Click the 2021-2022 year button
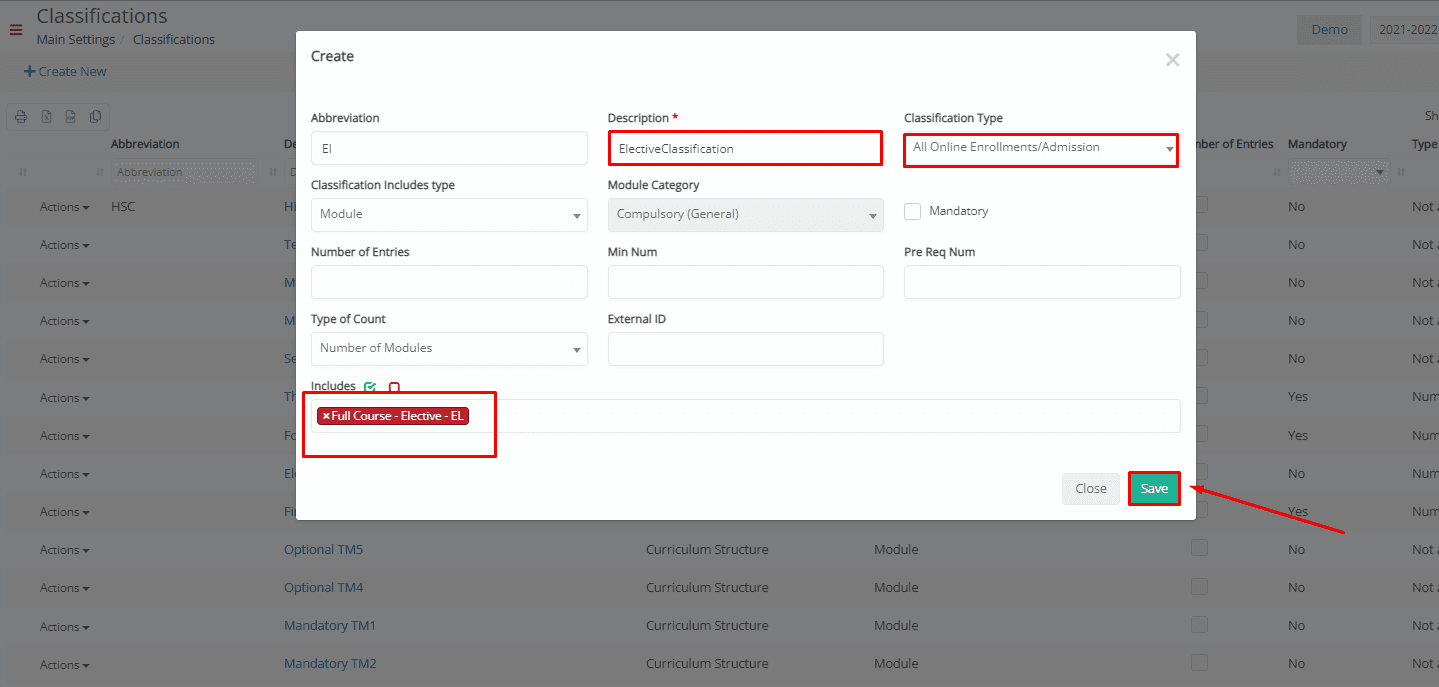1439x687 pixels. pos(1406,30)
